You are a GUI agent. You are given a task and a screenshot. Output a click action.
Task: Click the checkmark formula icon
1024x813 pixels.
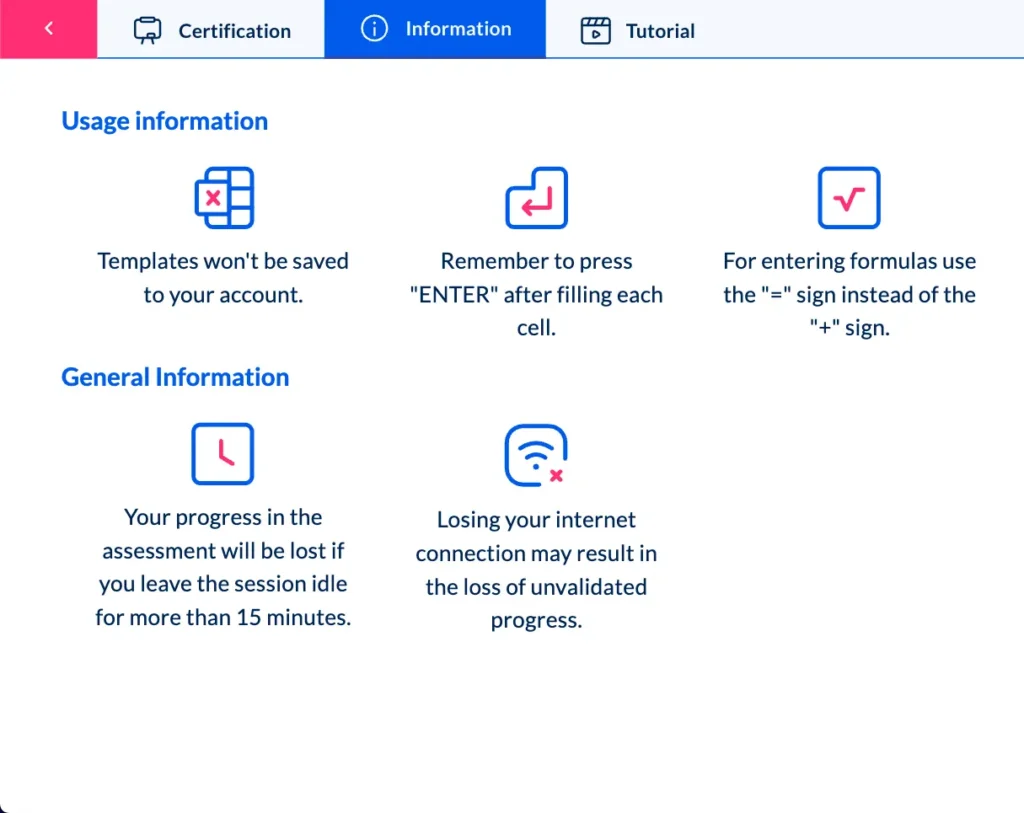click(848, 197)
